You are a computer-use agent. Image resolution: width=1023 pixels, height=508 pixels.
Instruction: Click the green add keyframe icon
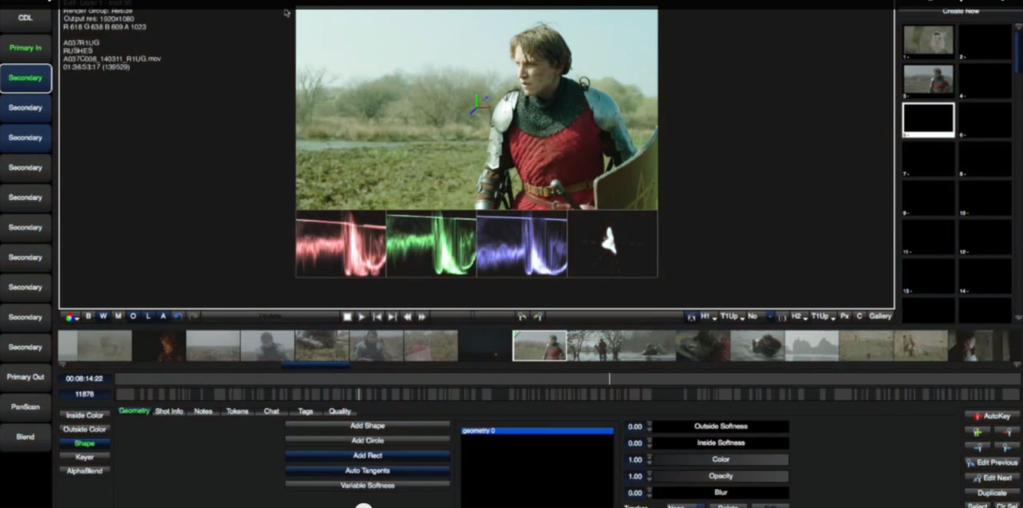point(977,432)
